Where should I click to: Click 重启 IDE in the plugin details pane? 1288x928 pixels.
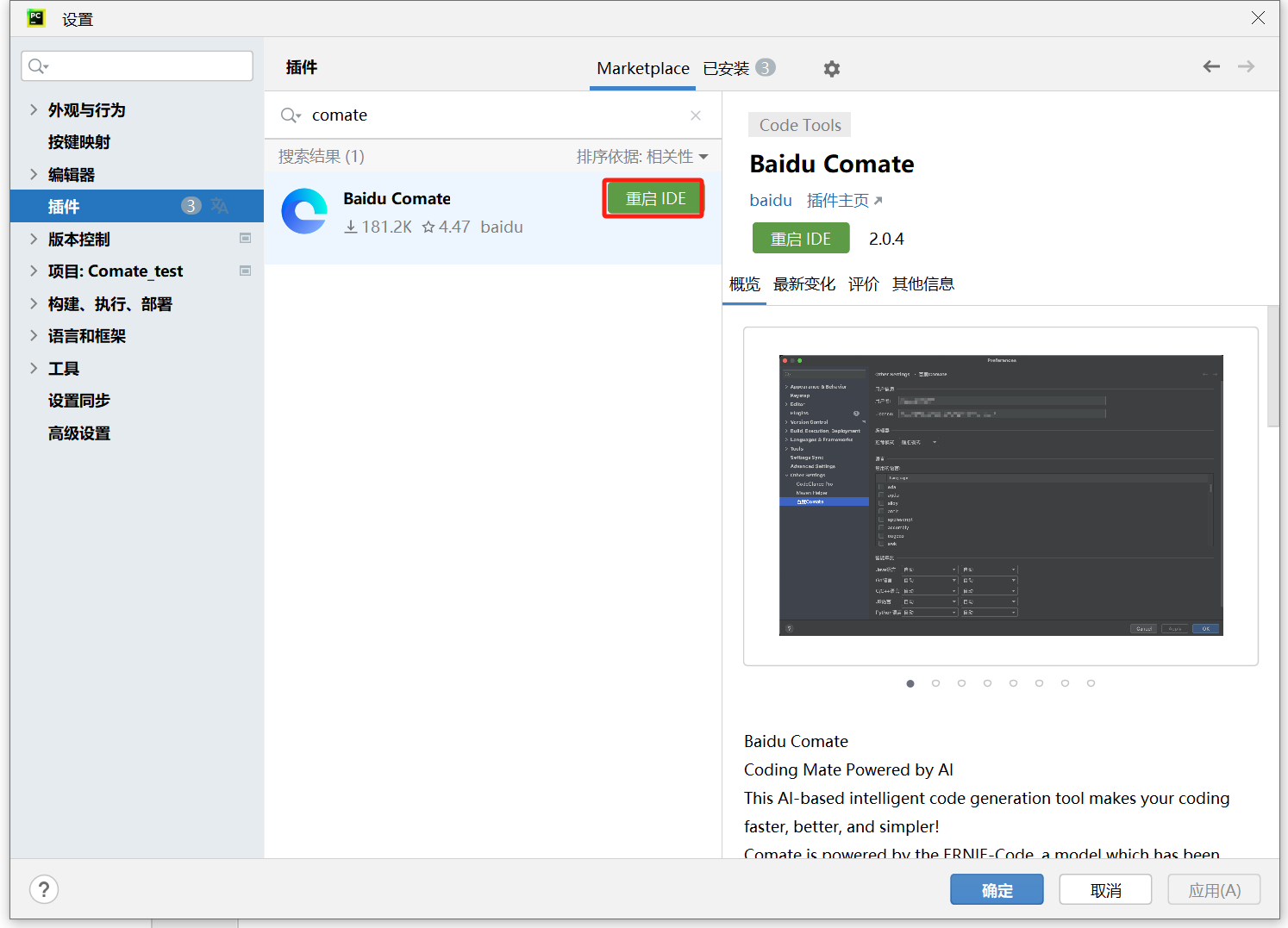[801, 239]
